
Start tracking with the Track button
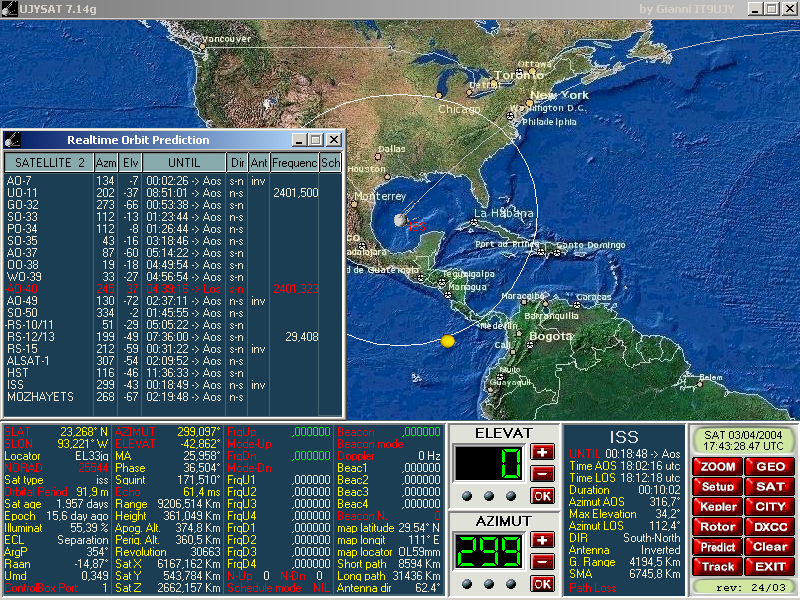pos(717,567)
